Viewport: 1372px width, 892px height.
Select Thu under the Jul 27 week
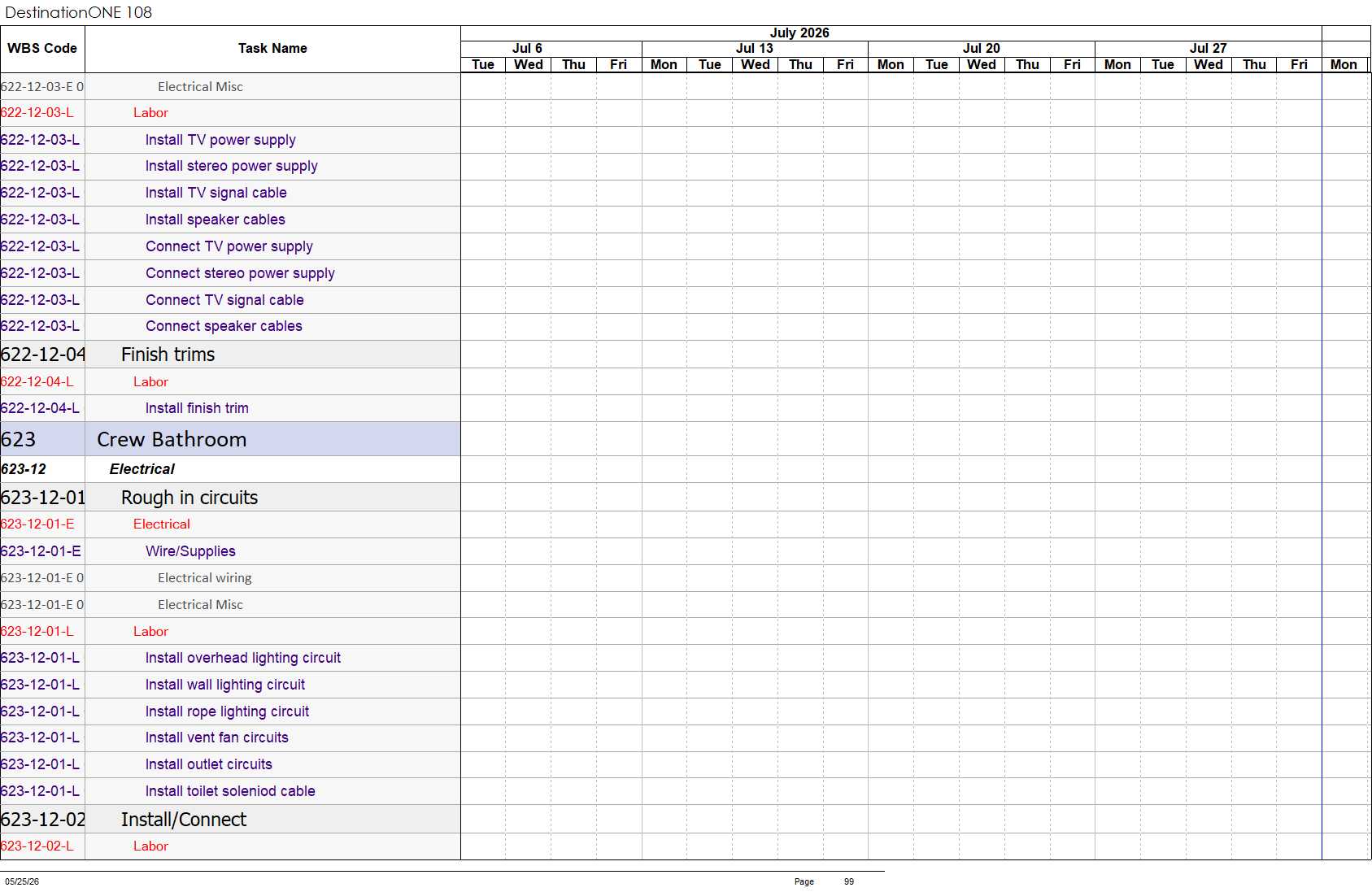pyautogui.click(x=1254, y=64)
